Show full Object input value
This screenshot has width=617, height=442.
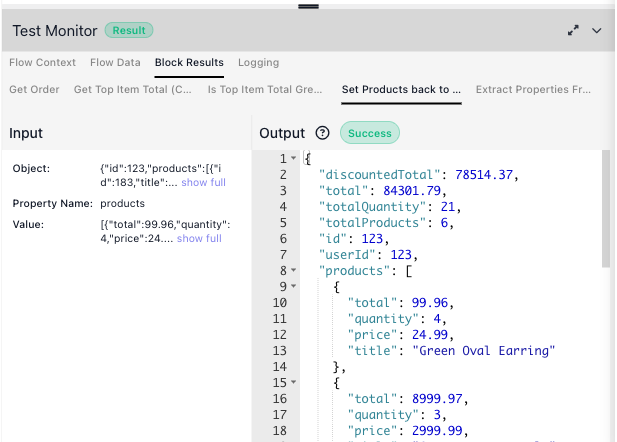click(x=203, y=183)
